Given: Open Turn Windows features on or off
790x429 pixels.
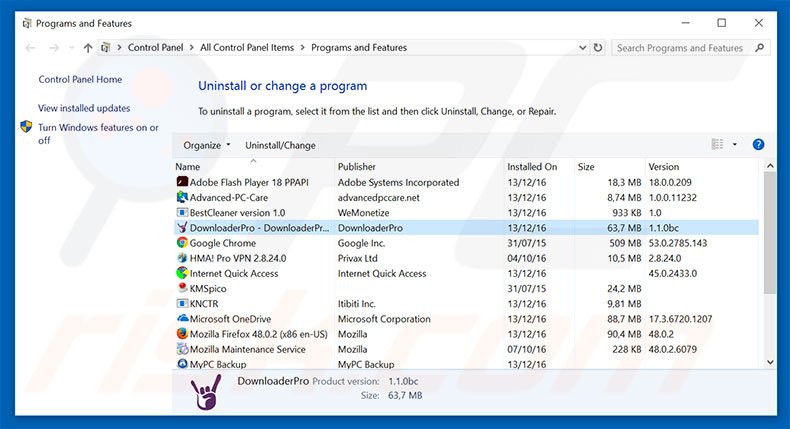Looking at the screenshot, I should pyautogui.click(x=98, y=134).
